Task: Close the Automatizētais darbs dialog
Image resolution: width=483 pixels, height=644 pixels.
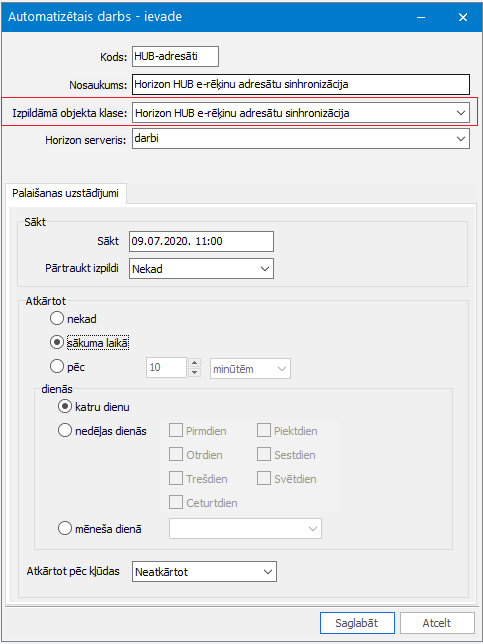Action: coord(463,17)
